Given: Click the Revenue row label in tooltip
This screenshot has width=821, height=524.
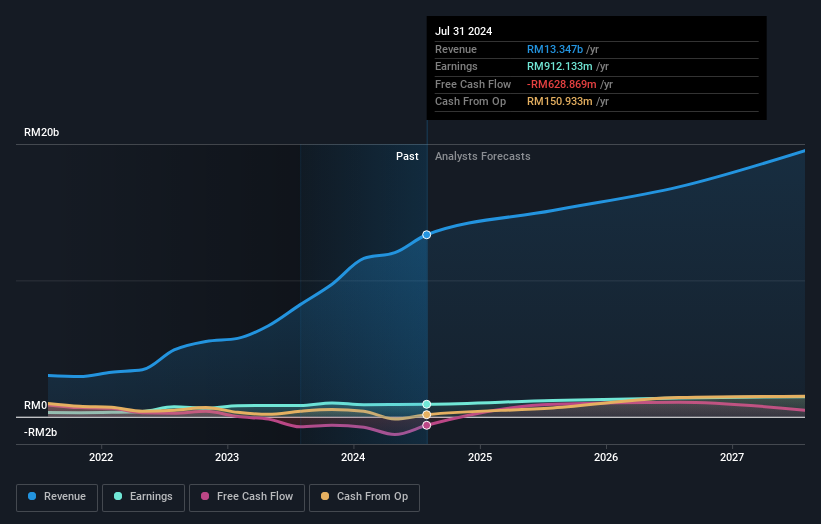Looking at the screenshot, I should [x=456, y=49].
